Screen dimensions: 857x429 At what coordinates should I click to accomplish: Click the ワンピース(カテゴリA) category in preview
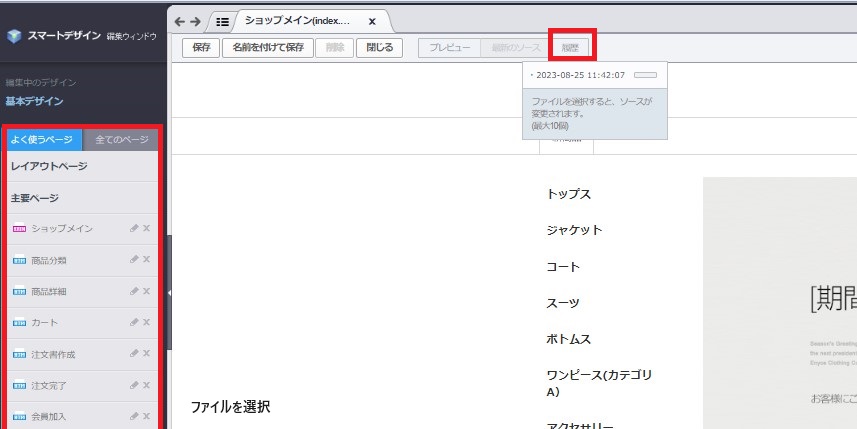[x=599, y=384]
